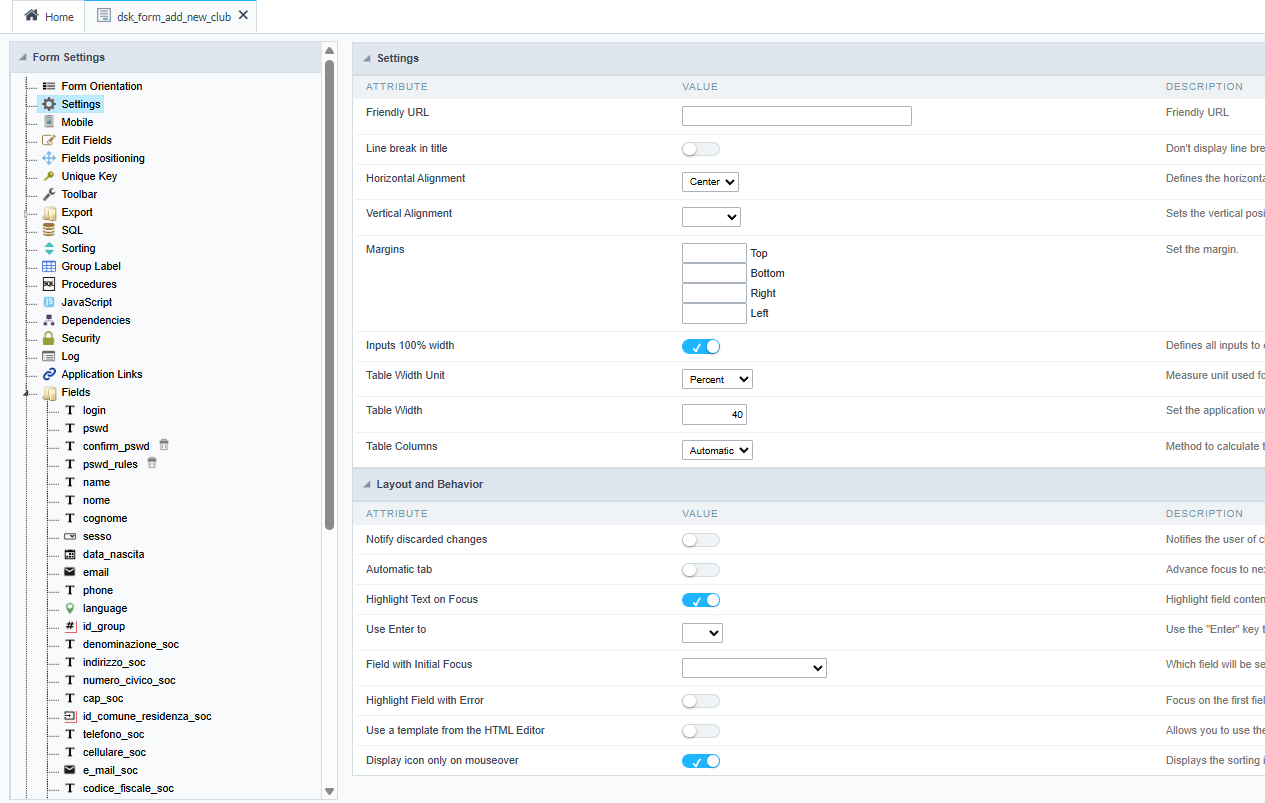Enable Notify discarded changes toggle

701,540
